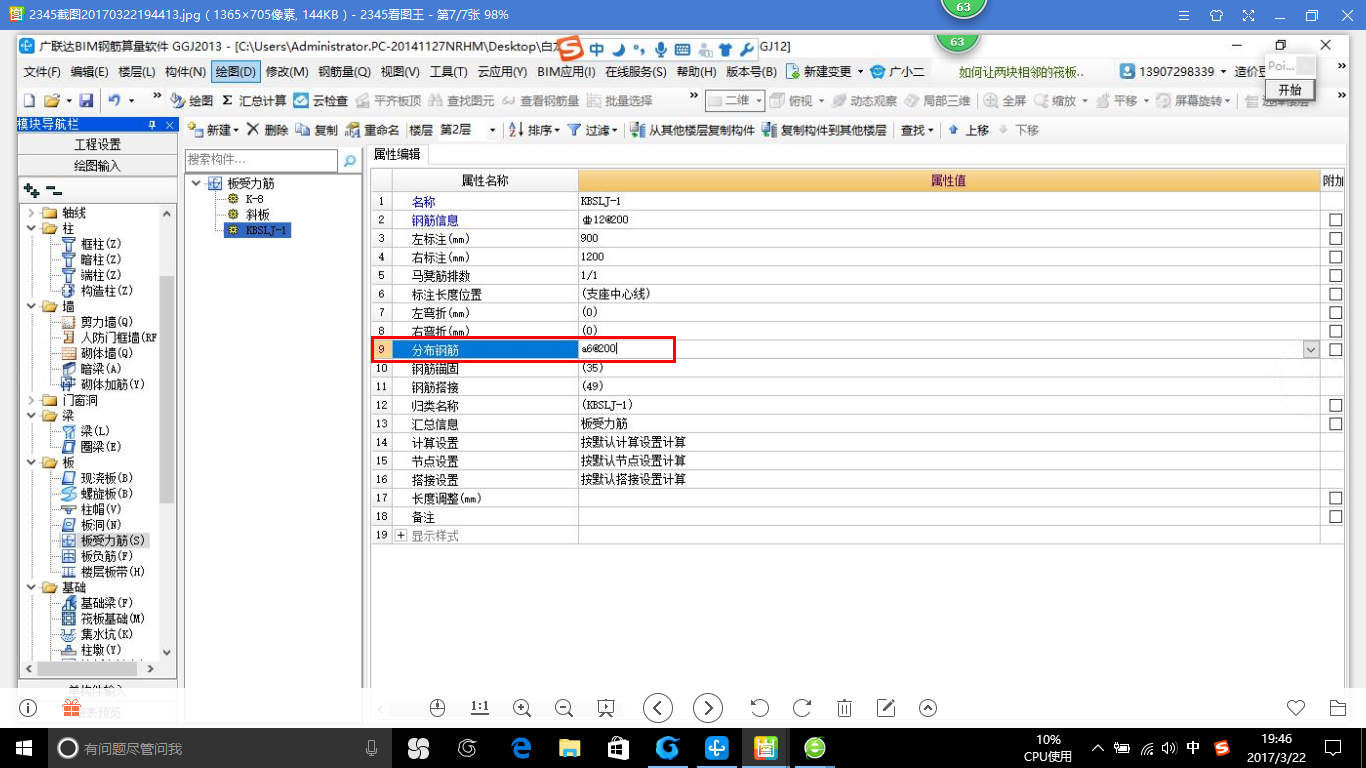
Task: Viewer: click the info circle icon
Action: click(x=28, y=708)
